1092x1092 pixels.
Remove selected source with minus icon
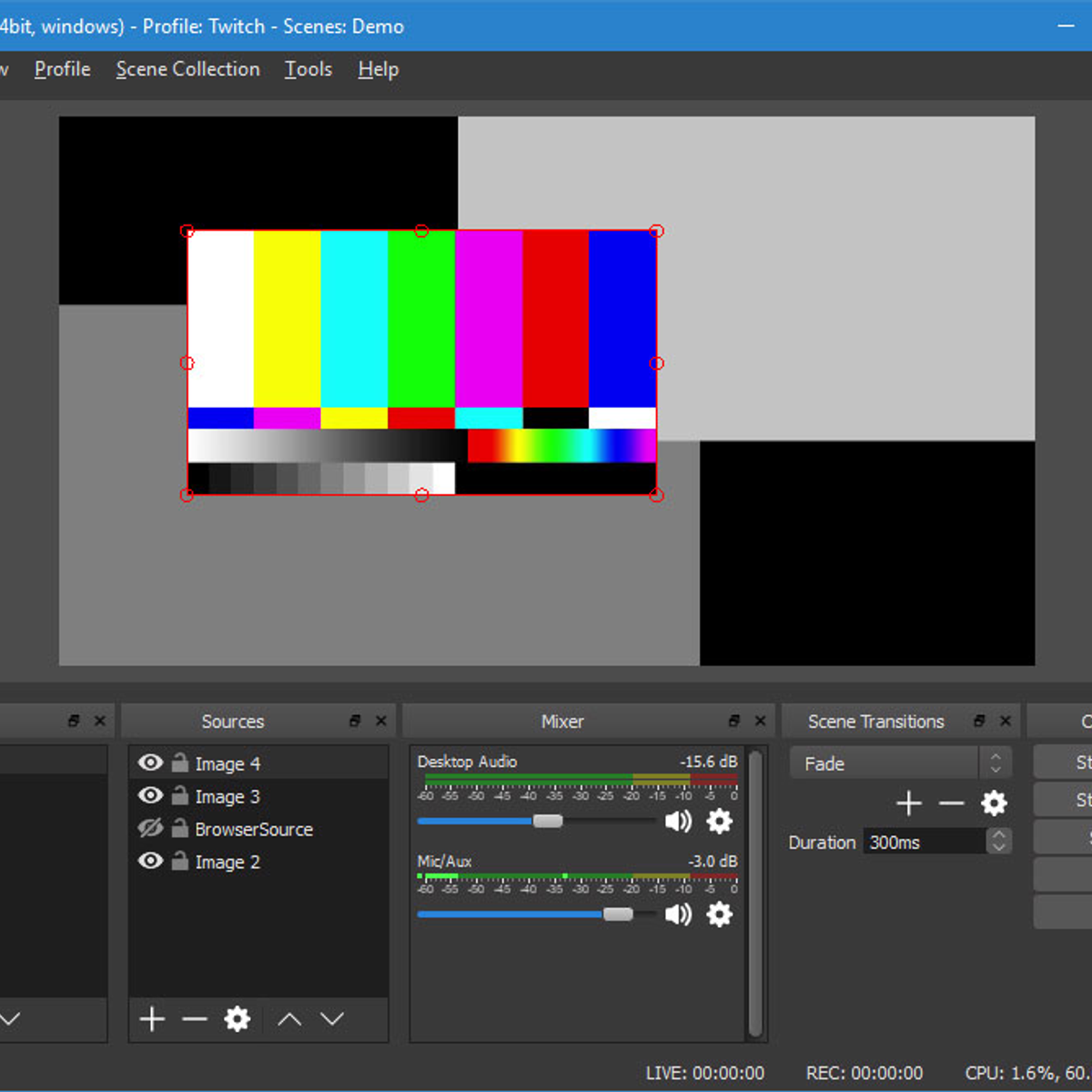(x=195, y=1019)
